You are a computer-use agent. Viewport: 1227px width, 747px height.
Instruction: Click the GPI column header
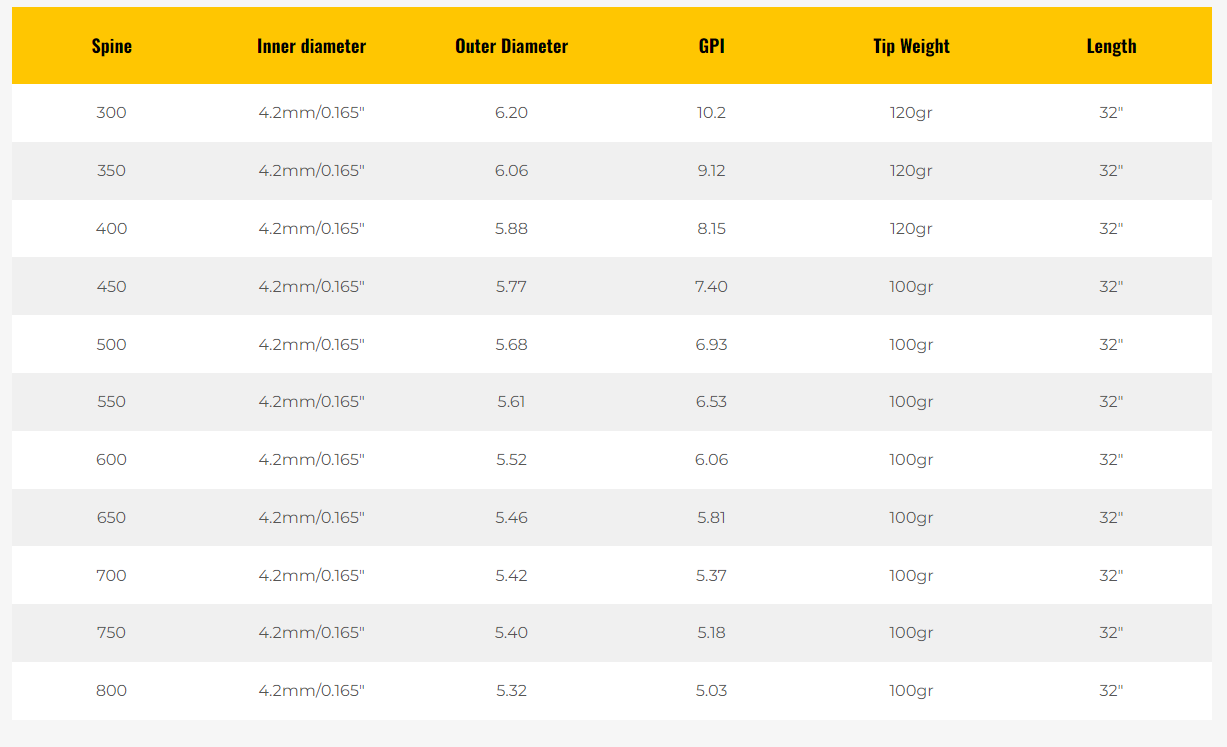(x=711, y=46)
